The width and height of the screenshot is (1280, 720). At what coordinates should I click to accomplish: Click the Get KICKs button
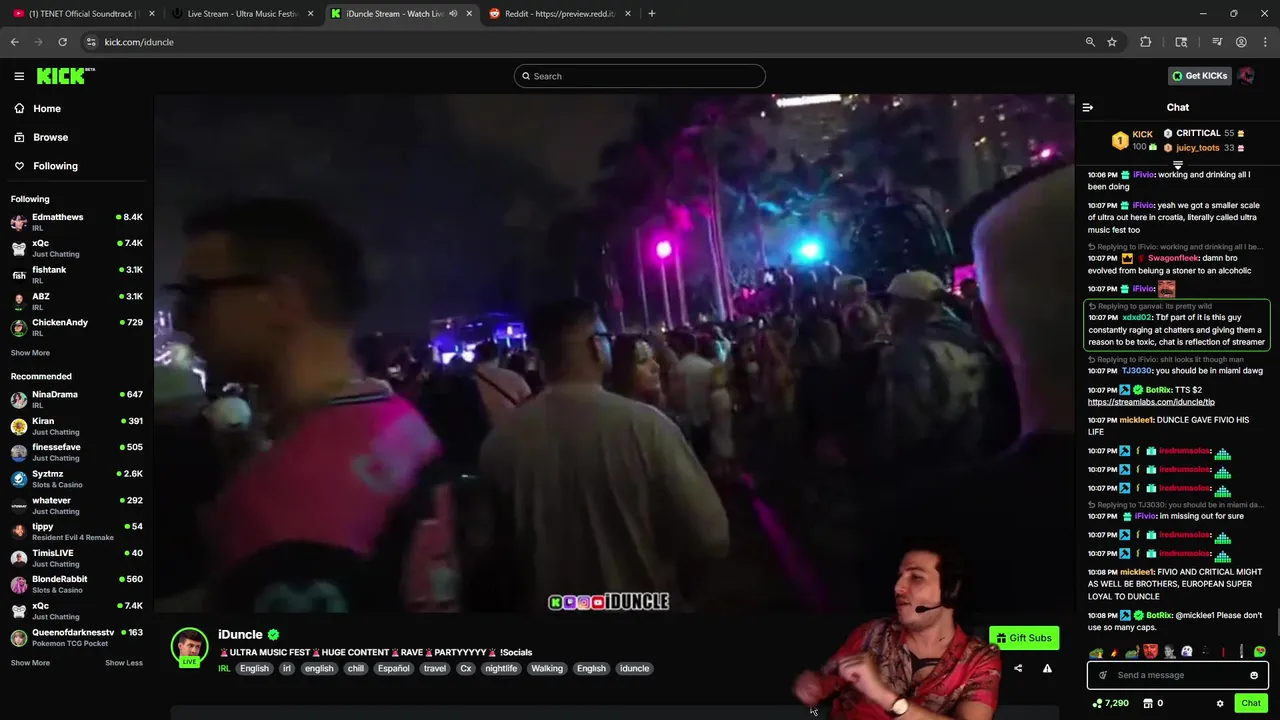tap(1199, 76)
